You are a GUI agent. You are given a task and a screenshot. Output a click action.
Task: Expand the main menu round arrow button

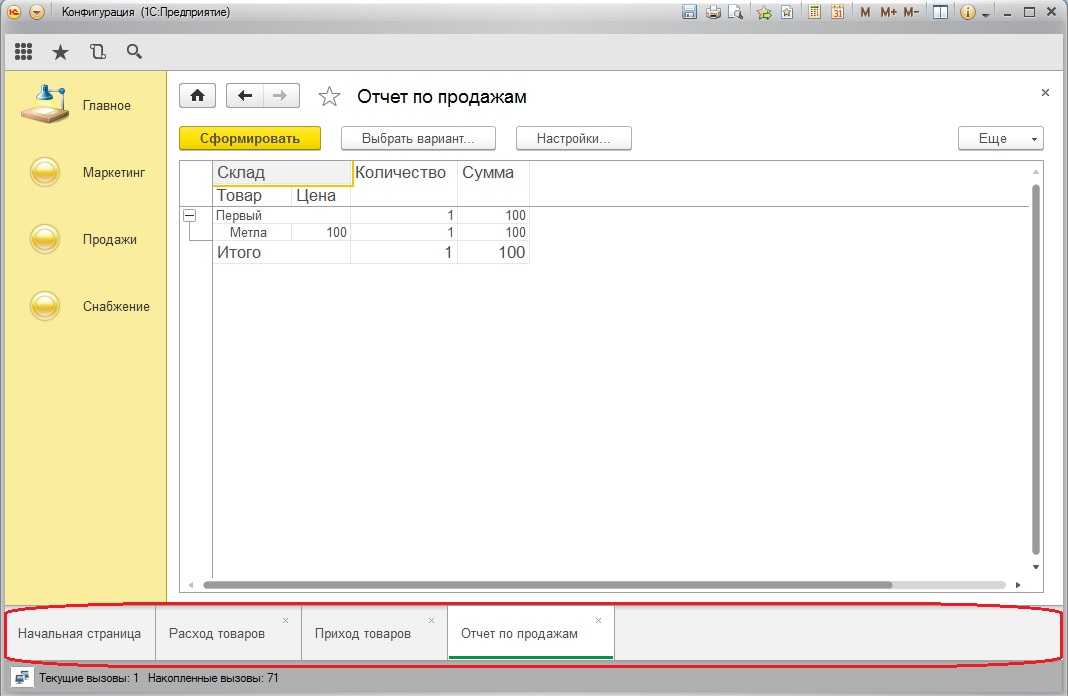pyautogui.click(x=37, y=13)
